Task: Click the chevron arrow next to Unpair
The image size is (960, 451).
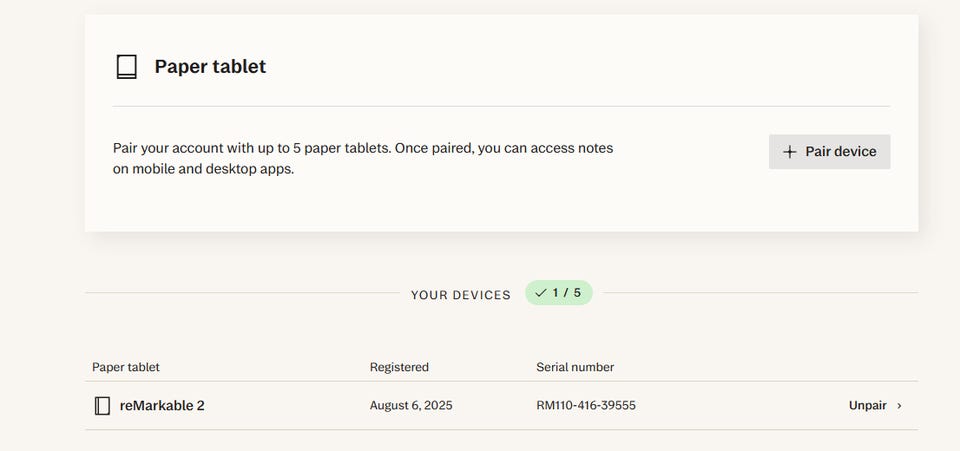Action: 900,406
